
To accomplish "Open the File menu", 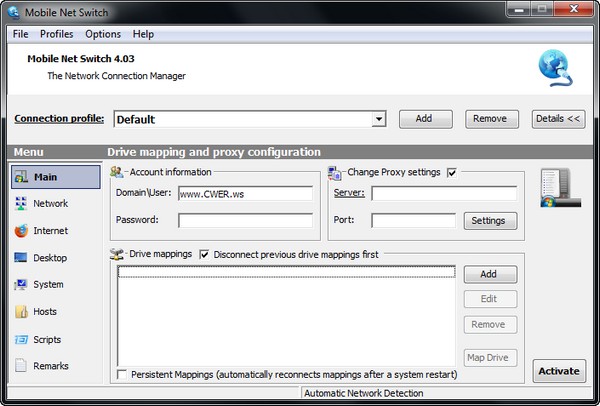I will (21, 34).
